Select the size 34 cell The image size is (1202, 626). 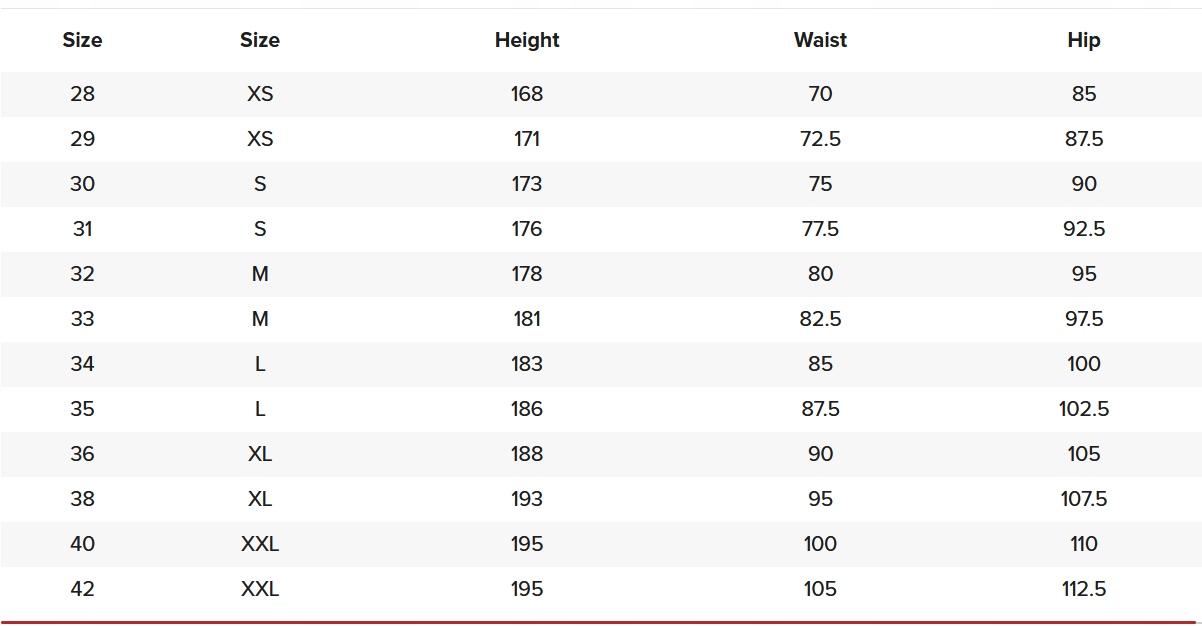tap(82, 364)
